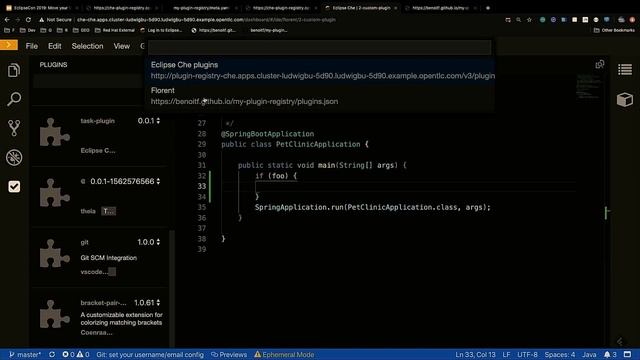Bookmark this page with star icon
Image resolution: width=640 pixels, height=360 pixels.
[529, 20]
